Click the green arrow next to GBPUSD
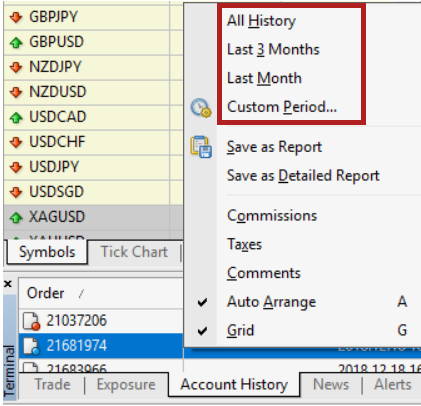Screen dimensions: 421x406 tap(16, 42)
